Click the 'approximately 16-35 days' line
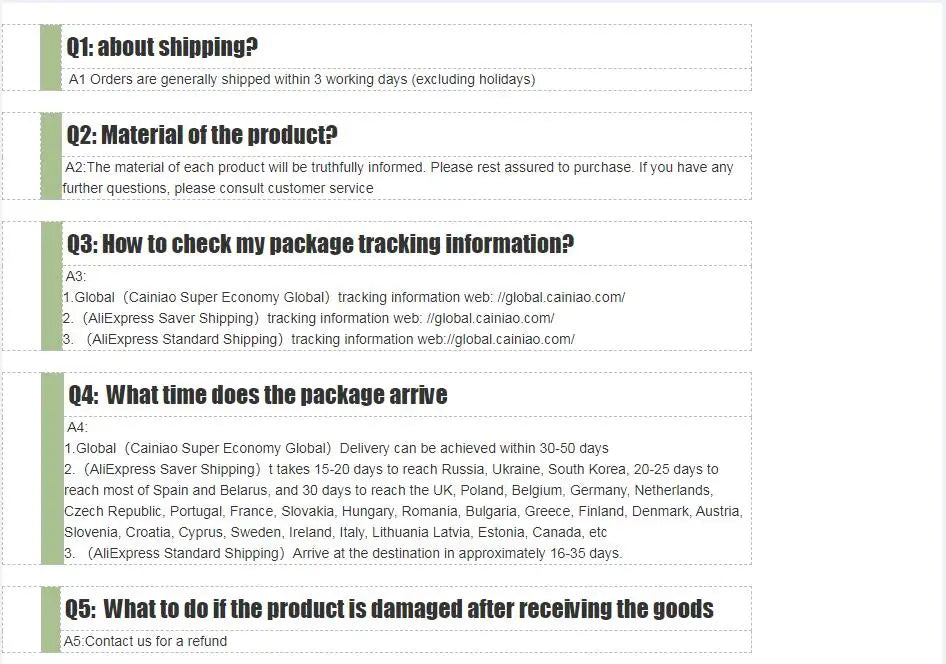Screen dimensions: 946x664 [x=343, y=554]
